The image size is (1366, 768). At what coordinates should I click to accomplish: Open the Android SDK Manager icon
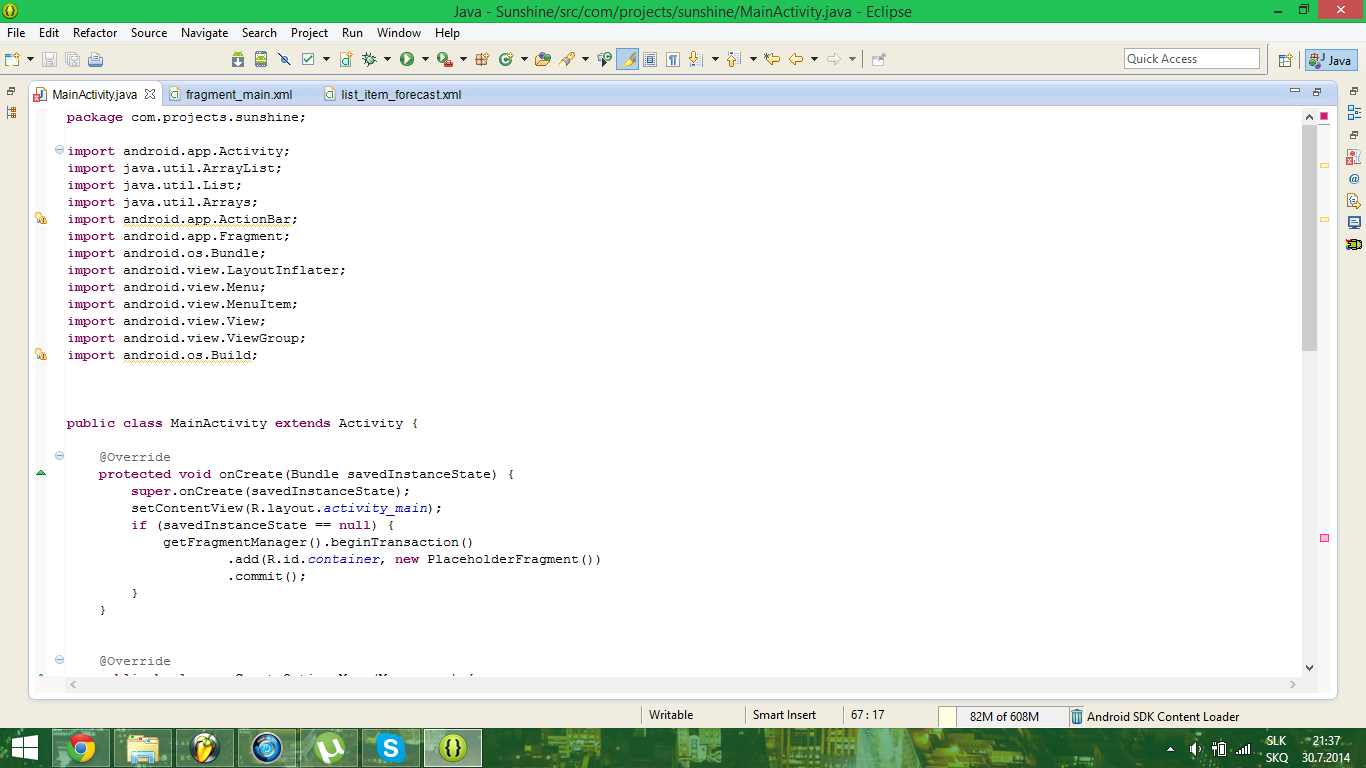click(238, 60)
